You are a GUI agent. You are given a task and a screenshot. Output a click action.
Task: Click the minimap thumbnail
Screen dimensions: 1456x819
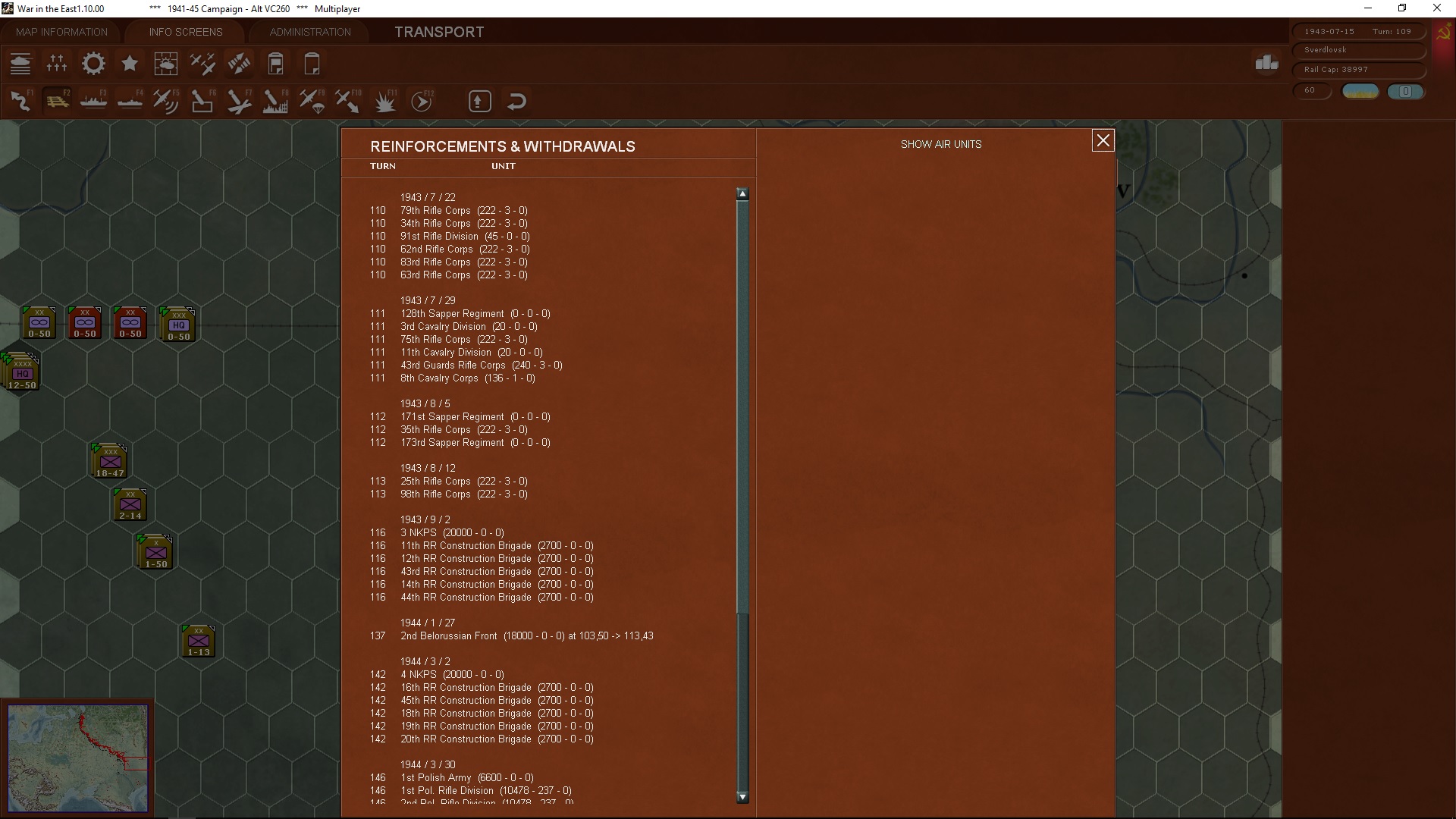pyautogui.click(x=78, y=758)
